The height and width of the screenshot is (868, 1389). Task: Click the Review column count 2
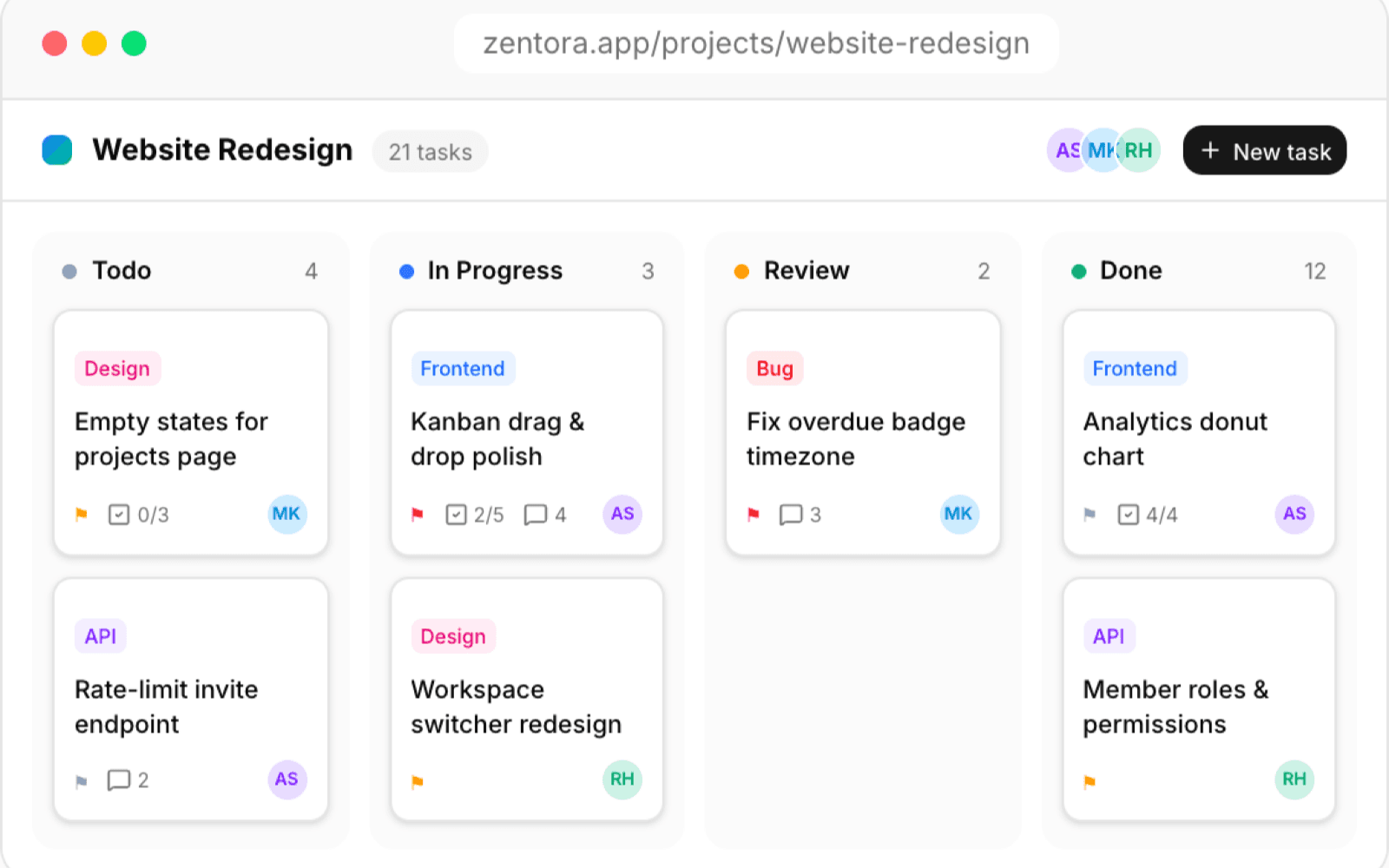point(984,272)
